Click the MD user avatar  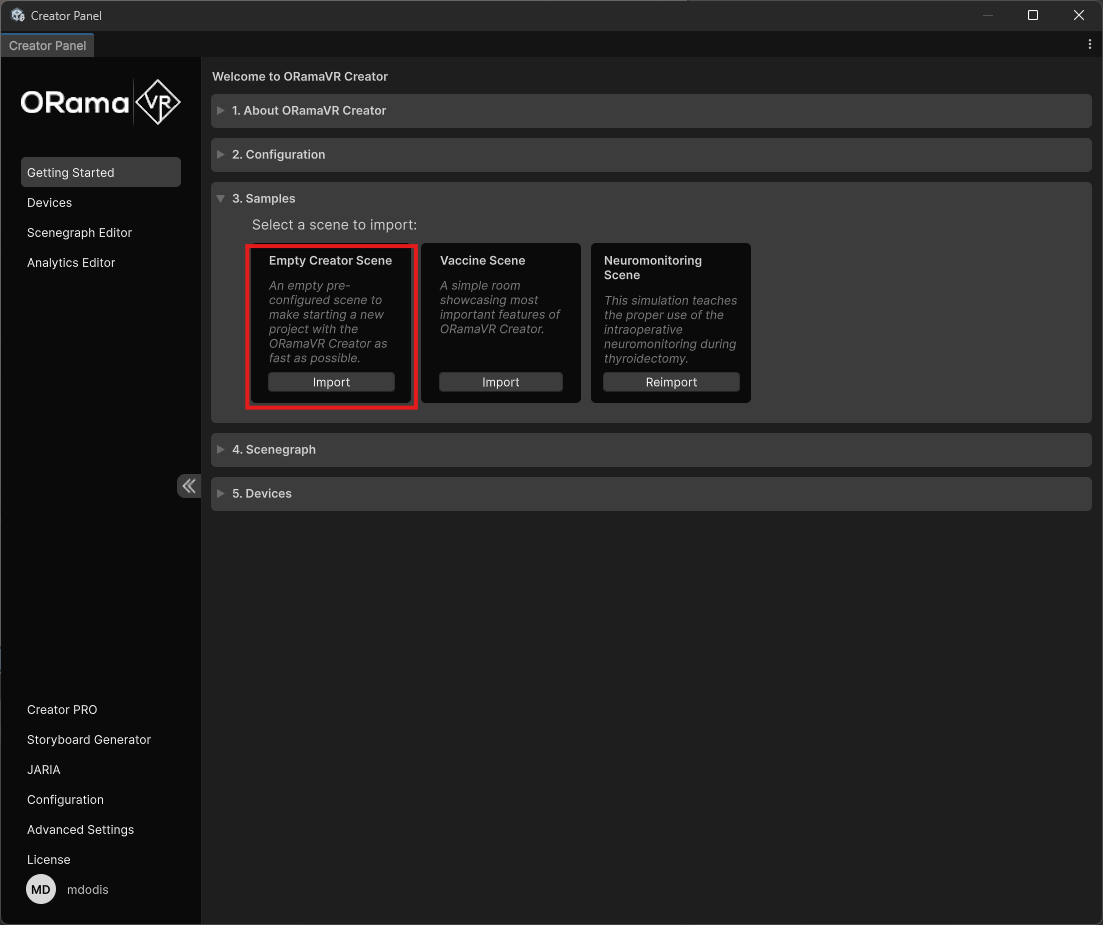coord(41,889)
